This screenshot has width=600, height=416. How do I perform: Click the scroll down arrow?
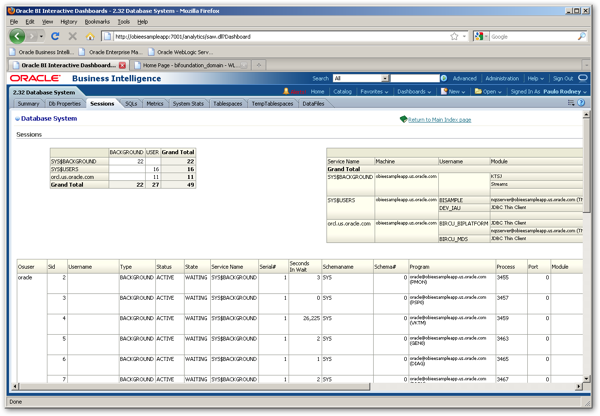coord(586,378)
